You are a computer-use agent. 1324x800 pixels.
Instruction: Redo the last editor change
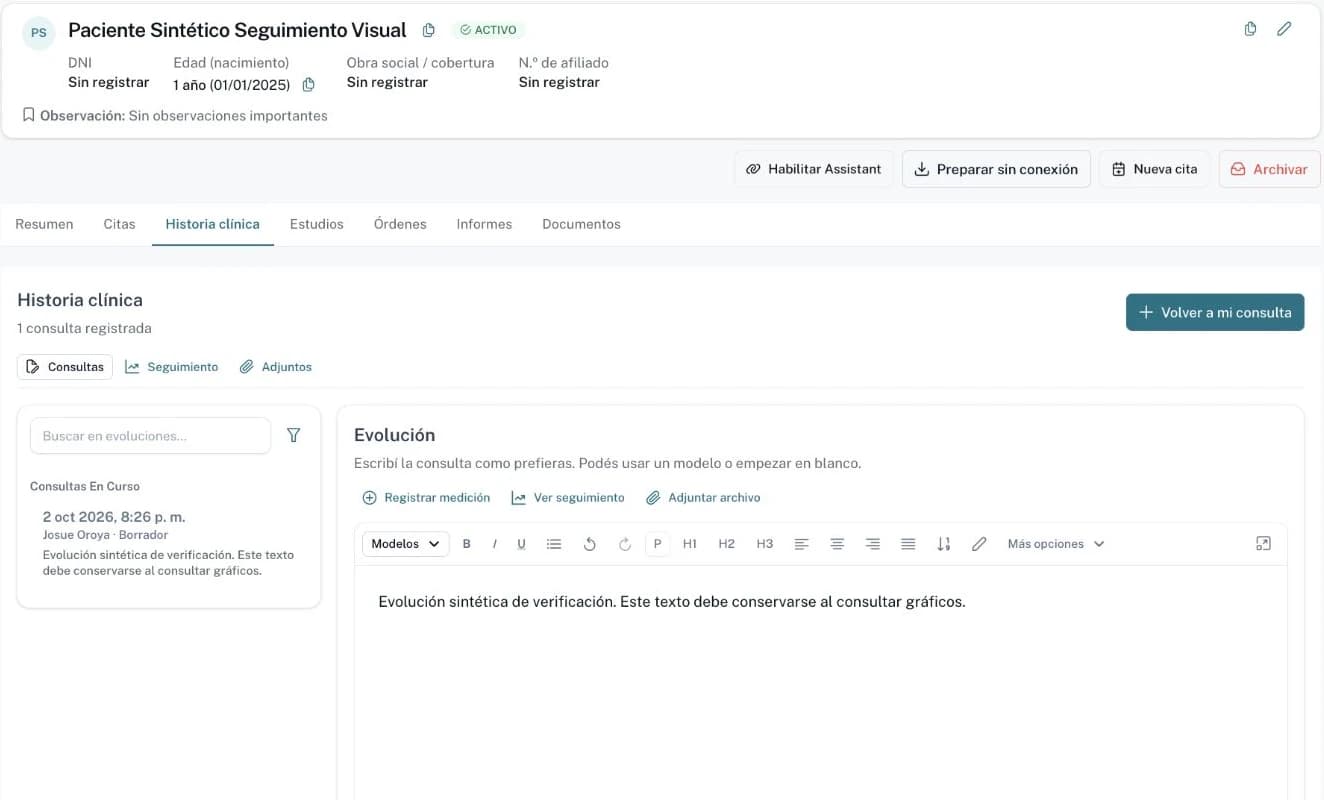pos(625,544)
